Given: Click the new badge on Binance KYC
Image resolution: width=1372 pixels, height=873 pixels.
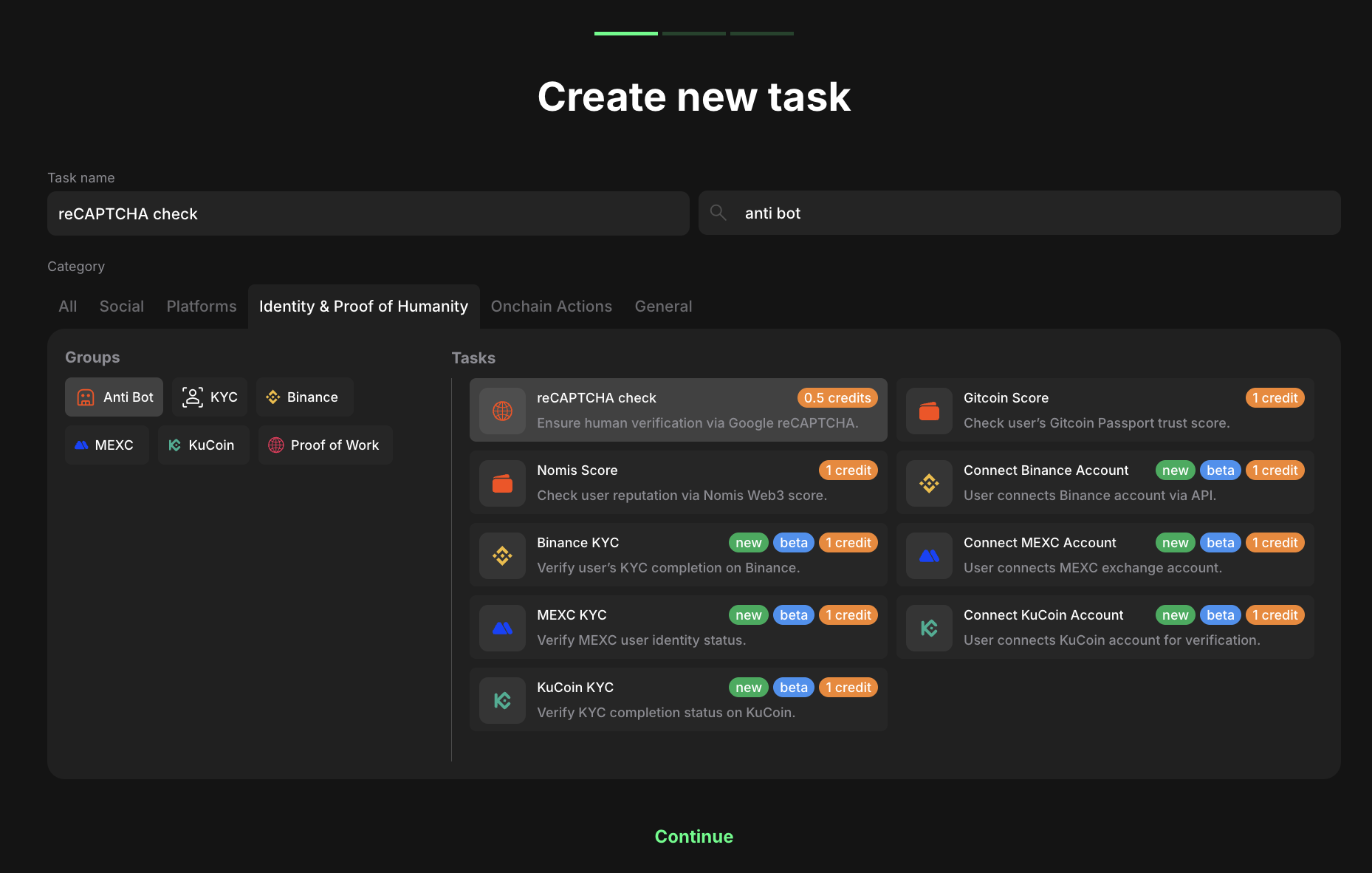Looking at the screenshot, I should tap(749, 543).
